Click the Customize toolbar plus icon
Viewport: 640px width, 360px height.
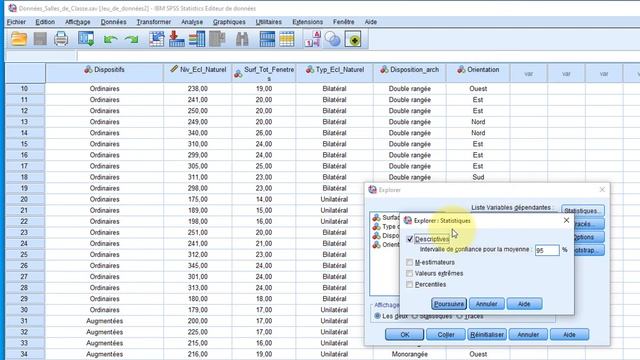click(353, 40)
